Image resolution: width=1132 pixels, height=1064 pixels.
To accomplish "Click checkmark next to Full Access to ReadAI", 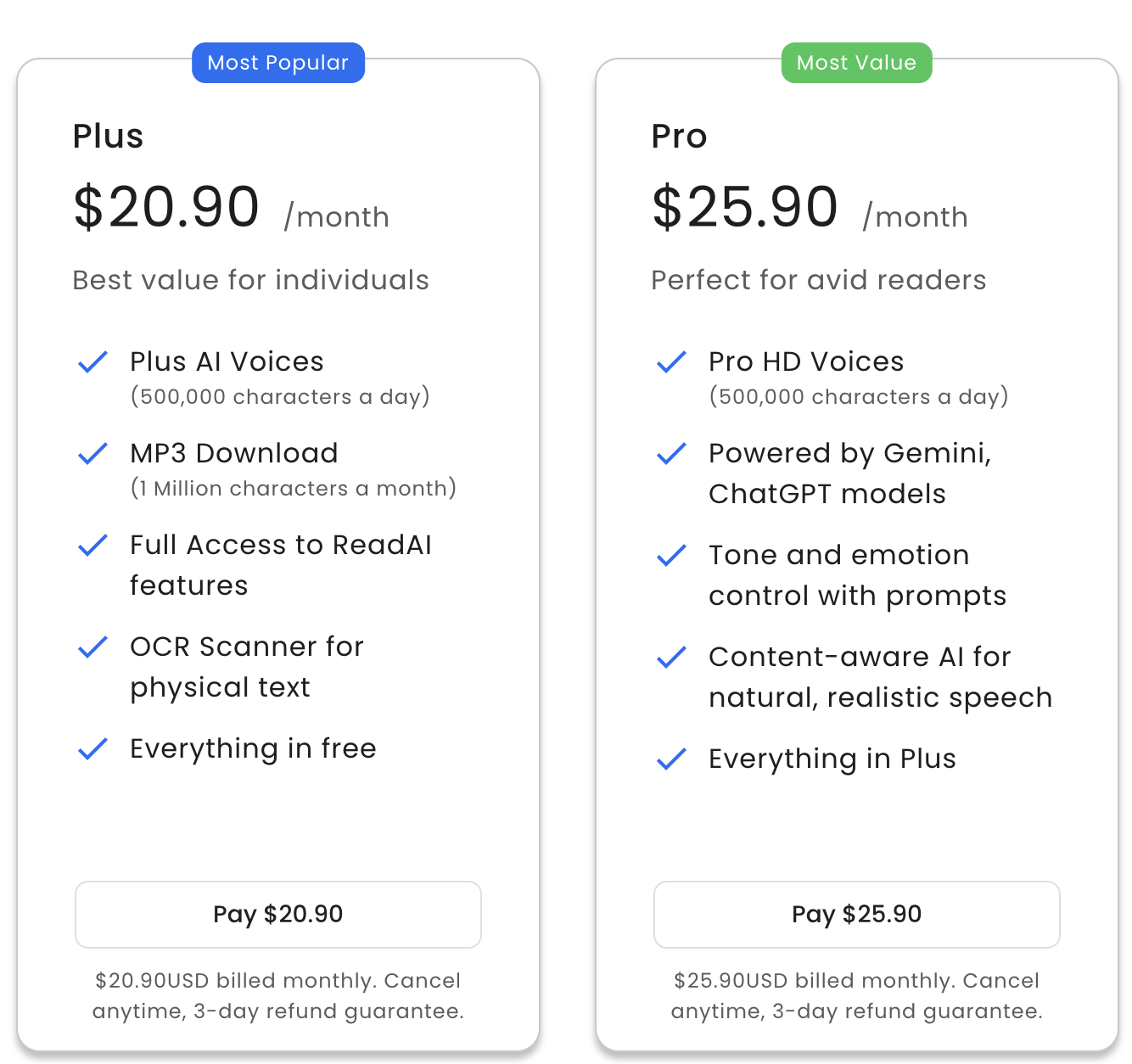I will (x=92, y=546).
